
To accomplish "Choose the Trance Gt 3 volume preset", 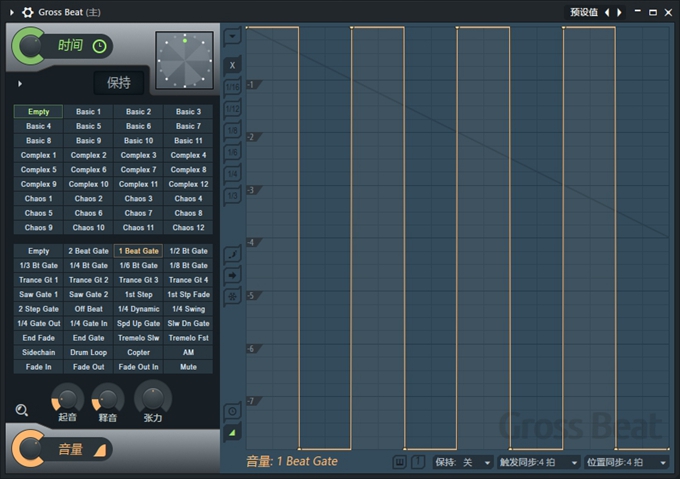I will click(138, 280).
